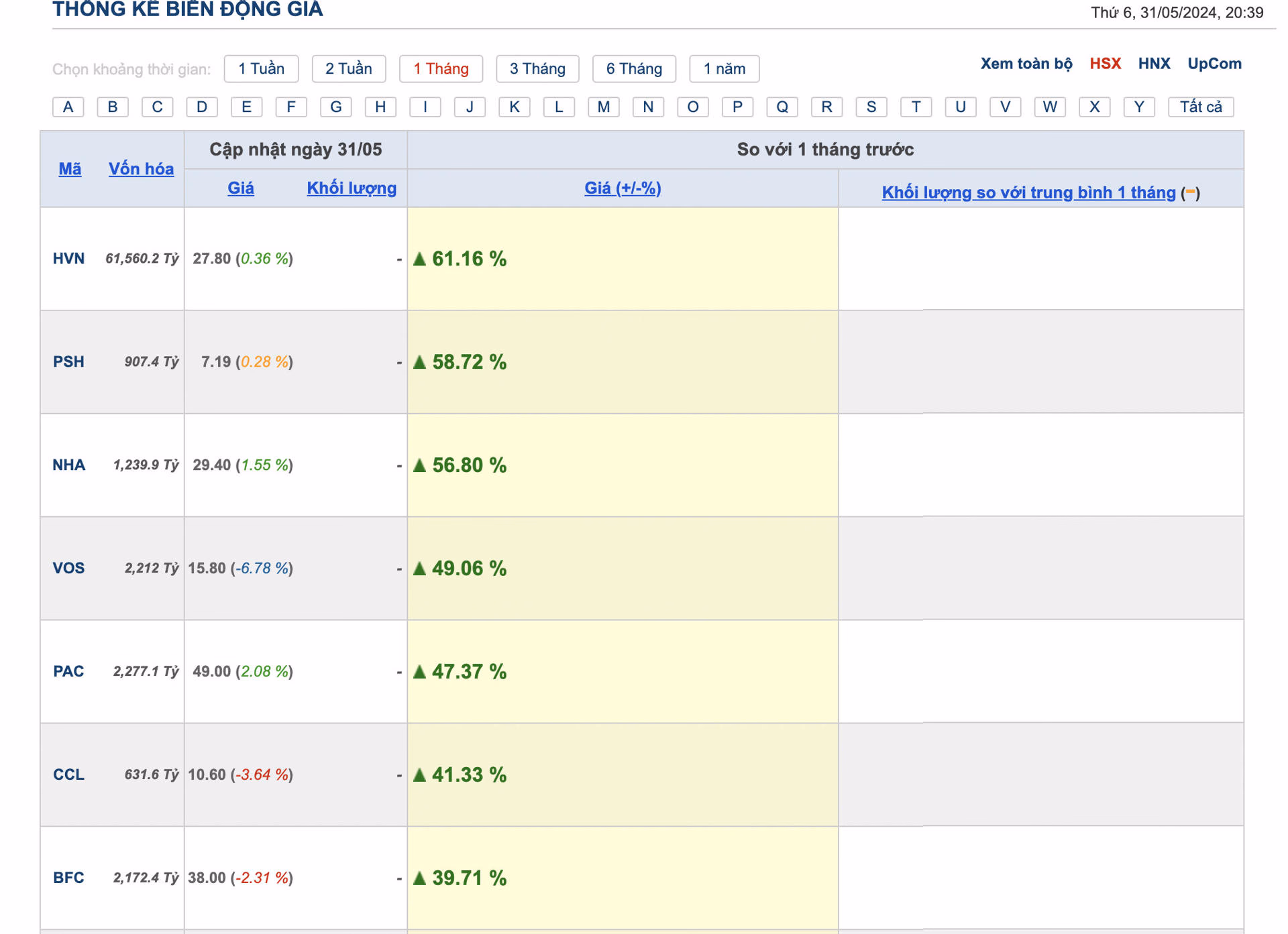This screenshot has width=1288, height=934.
Task: Click the Tất cả filter button
Action: 1200,107
